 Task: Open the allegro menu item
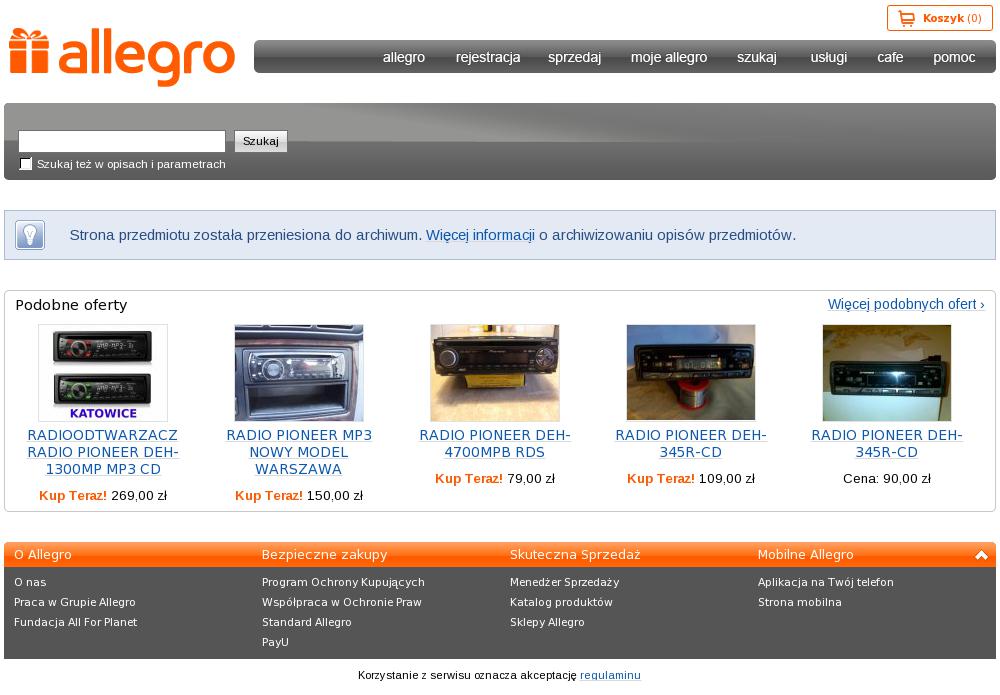click(404, 57)
